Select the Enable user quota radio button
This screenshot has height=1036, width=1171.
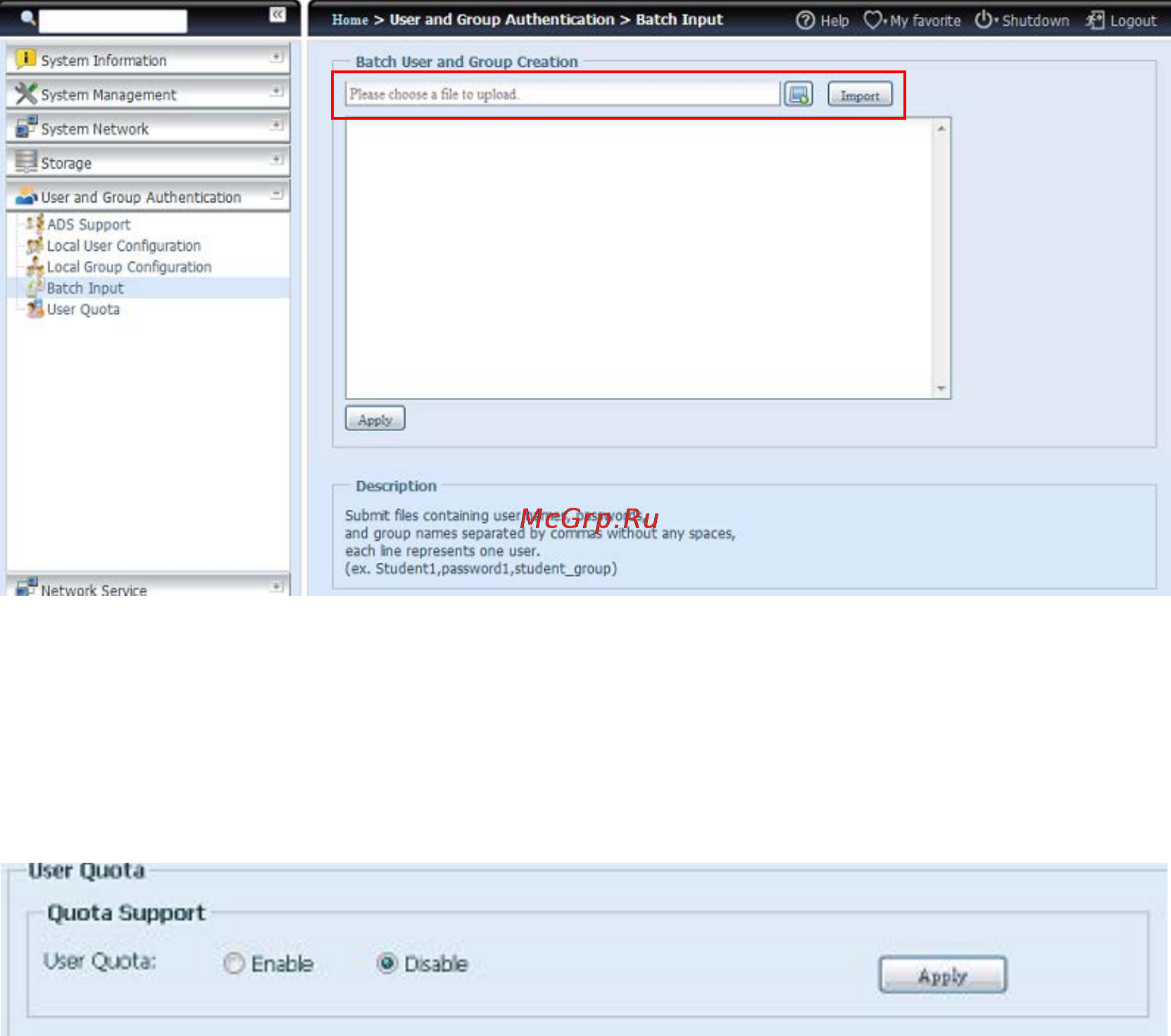coord(234,963)
